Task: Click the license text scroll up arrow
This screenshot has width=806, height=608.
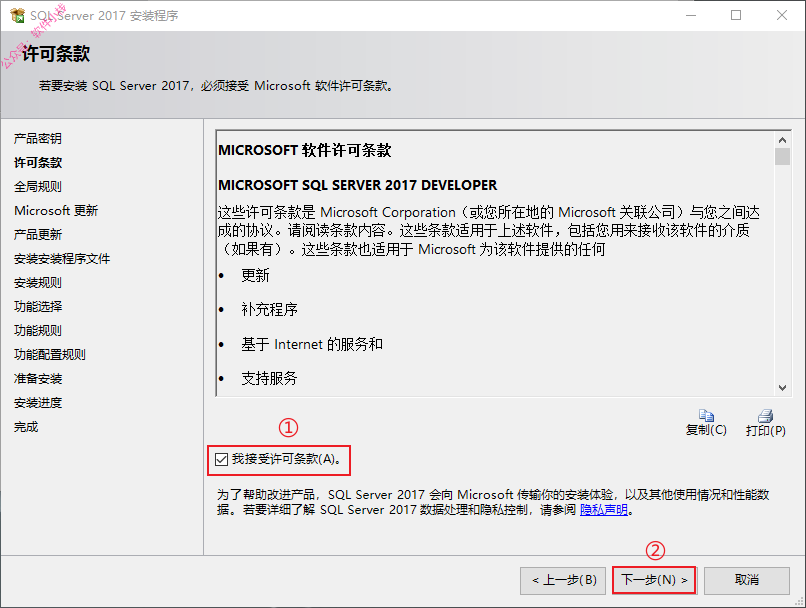Action: click(x=782, y=140)
